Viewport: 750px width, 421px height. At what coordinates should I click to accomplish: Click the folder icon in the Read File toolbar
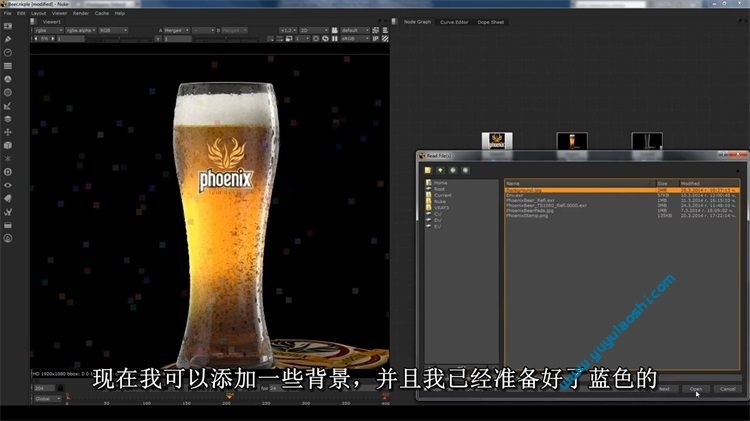[x=428, y=170]
